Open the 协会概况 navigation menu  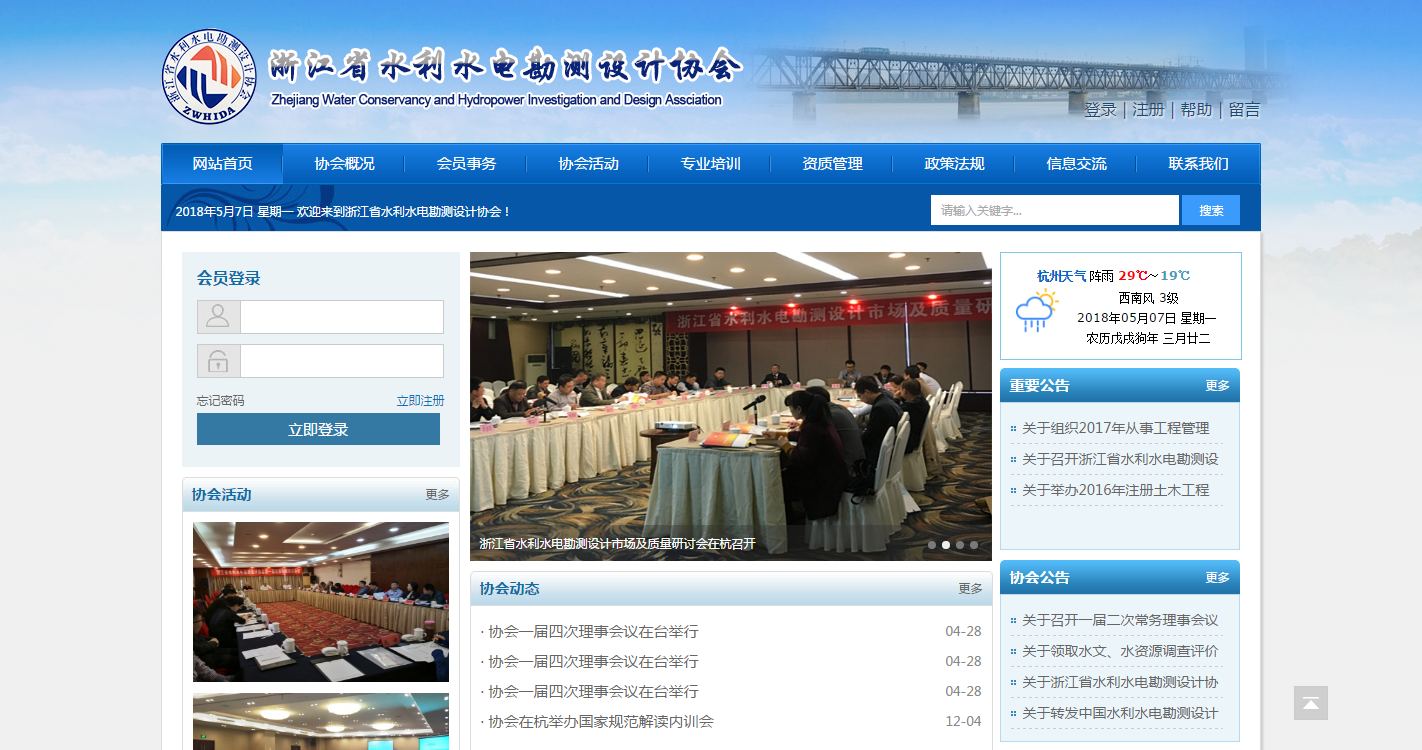pos(344,164)
